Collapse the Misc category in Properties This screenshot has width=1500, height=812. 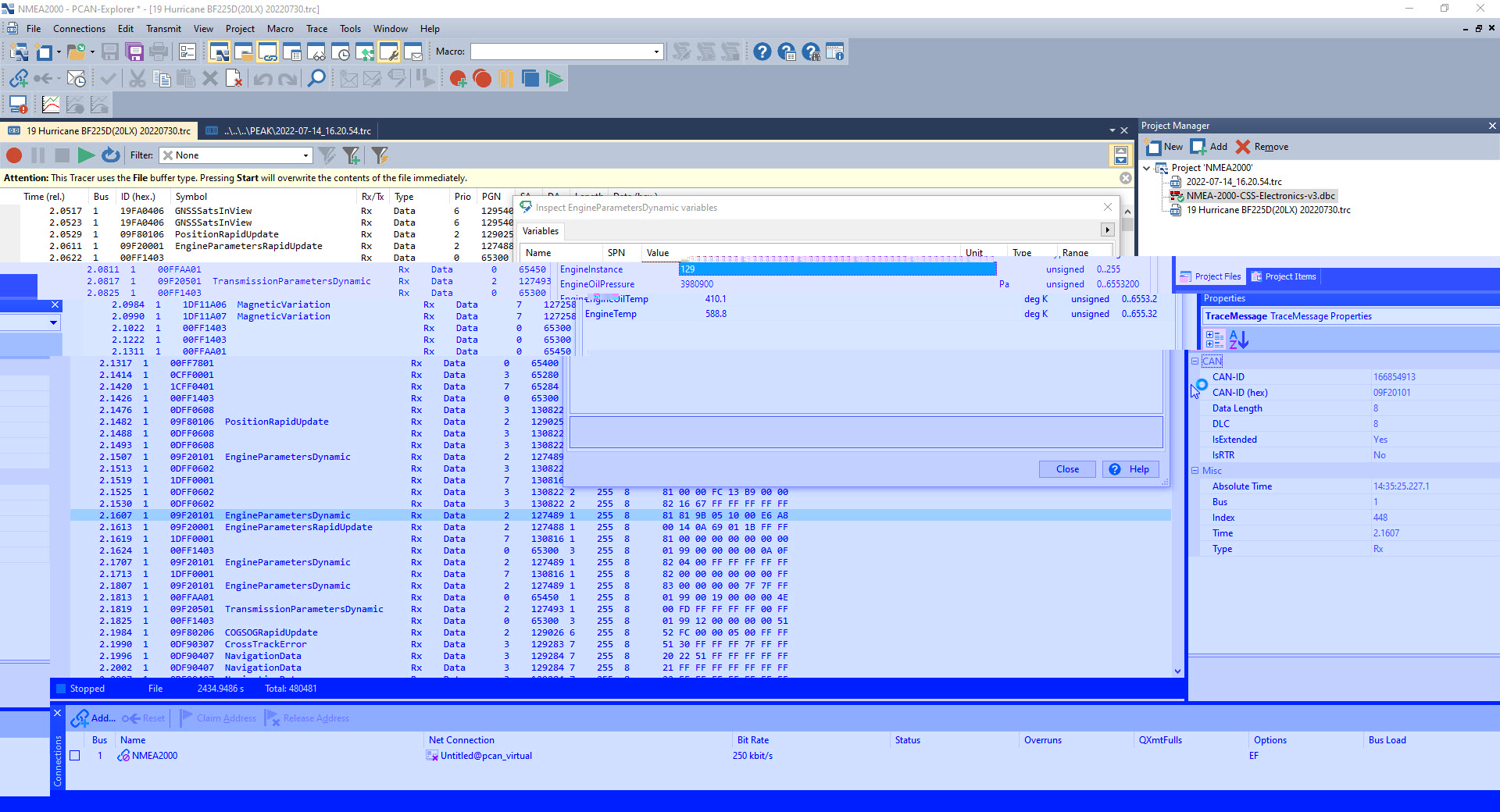coord(1195,471)
